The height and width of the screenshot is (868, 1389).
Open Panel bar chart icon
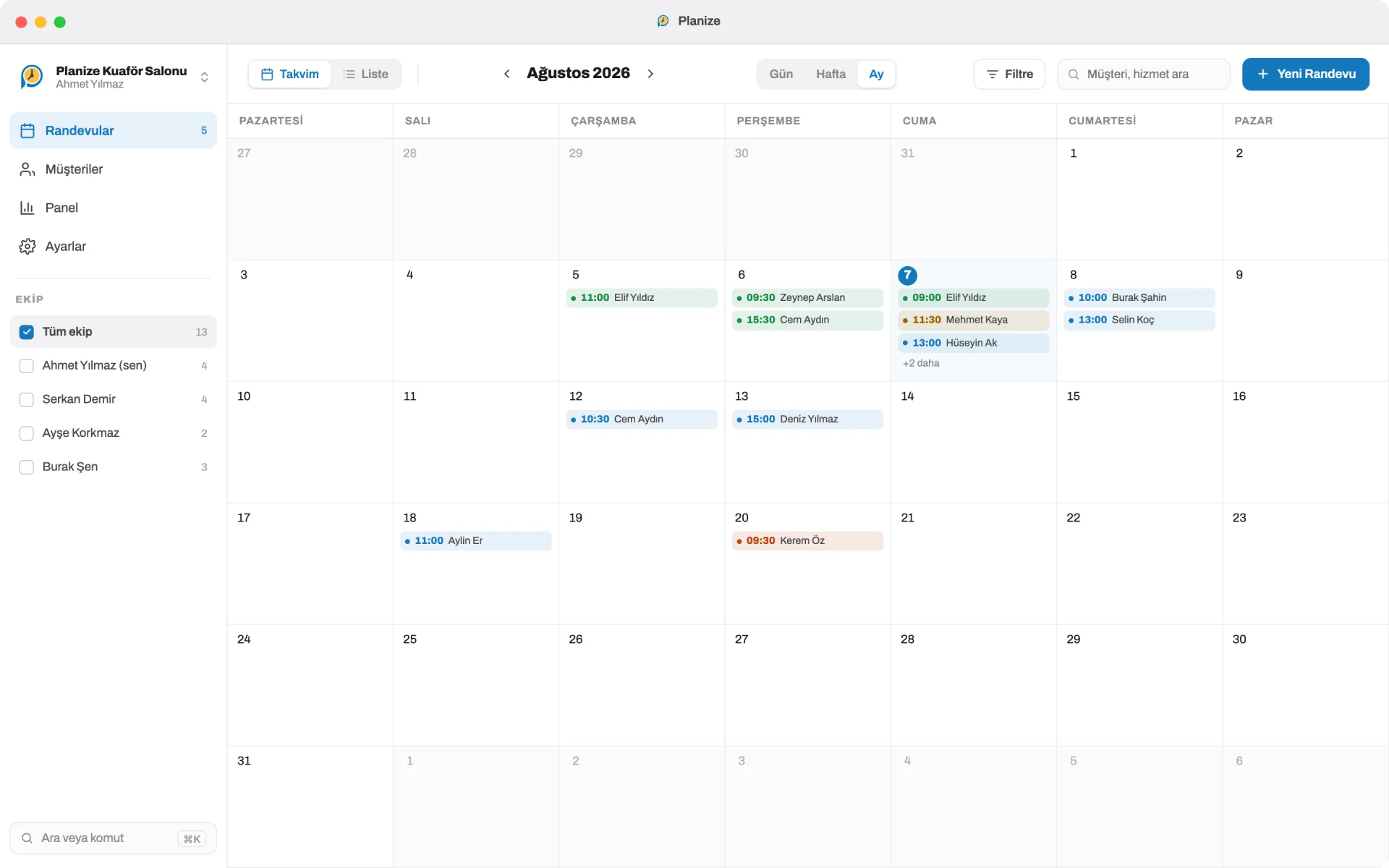pyautogui.click(x=27, y=208)
